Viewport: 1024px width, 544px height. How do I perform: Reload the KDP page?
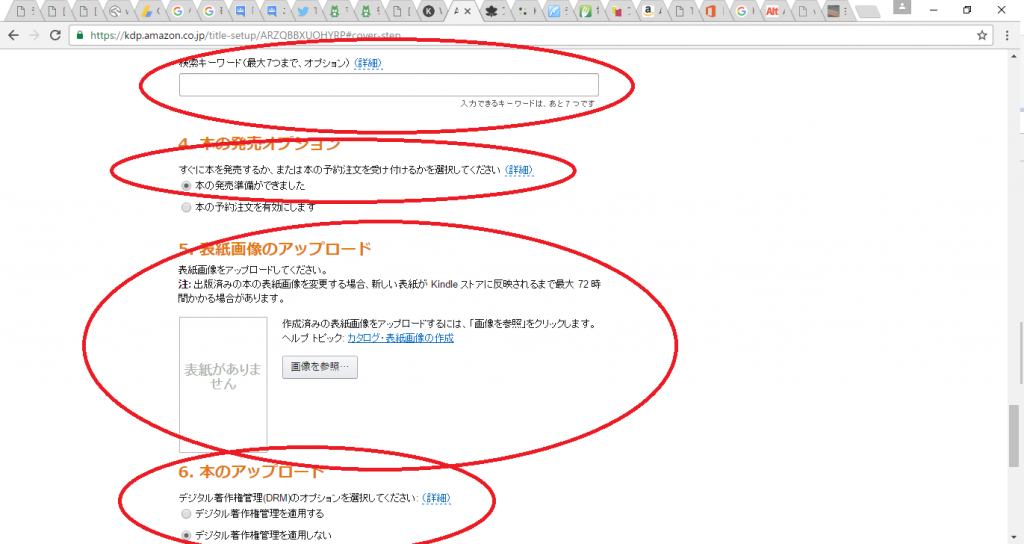56,35
